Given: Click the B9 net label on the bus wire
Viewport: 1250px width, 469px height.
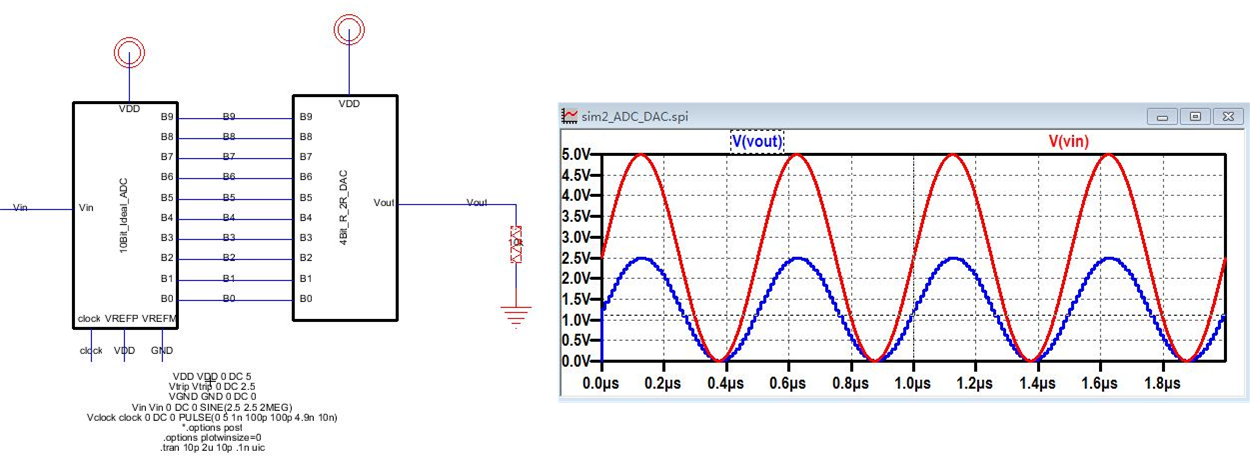Looking at the screenshot, I should coord(229,117).
